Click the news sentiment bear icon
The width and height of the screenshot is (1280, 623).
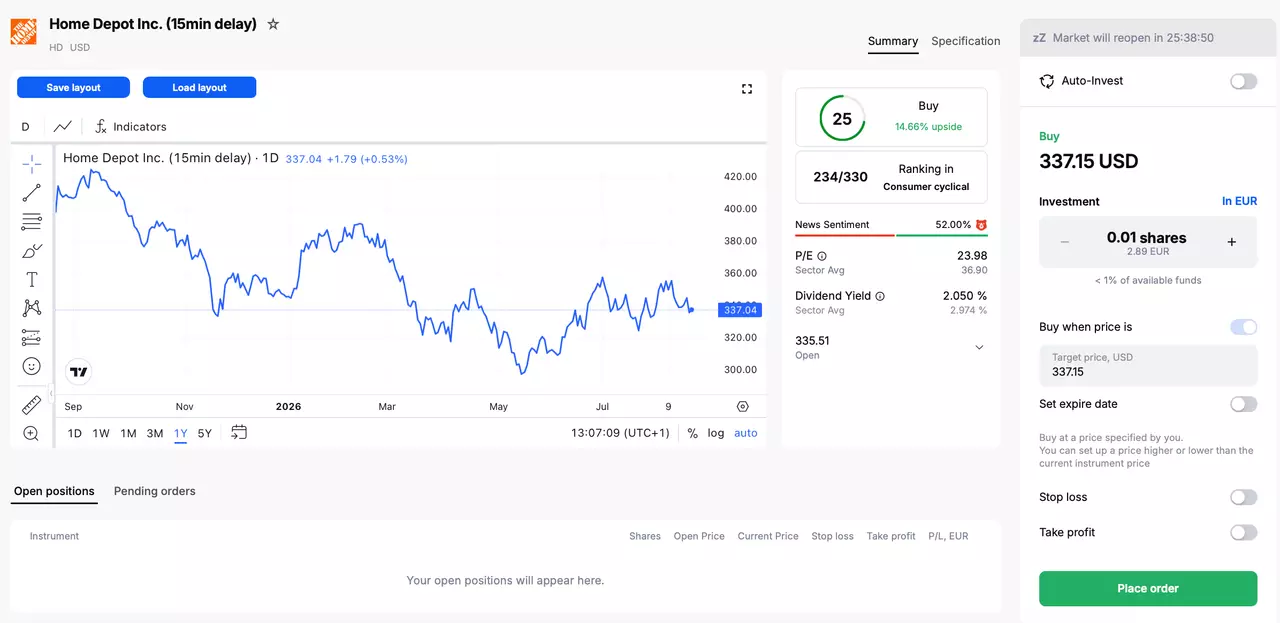(x=981, y=225)
